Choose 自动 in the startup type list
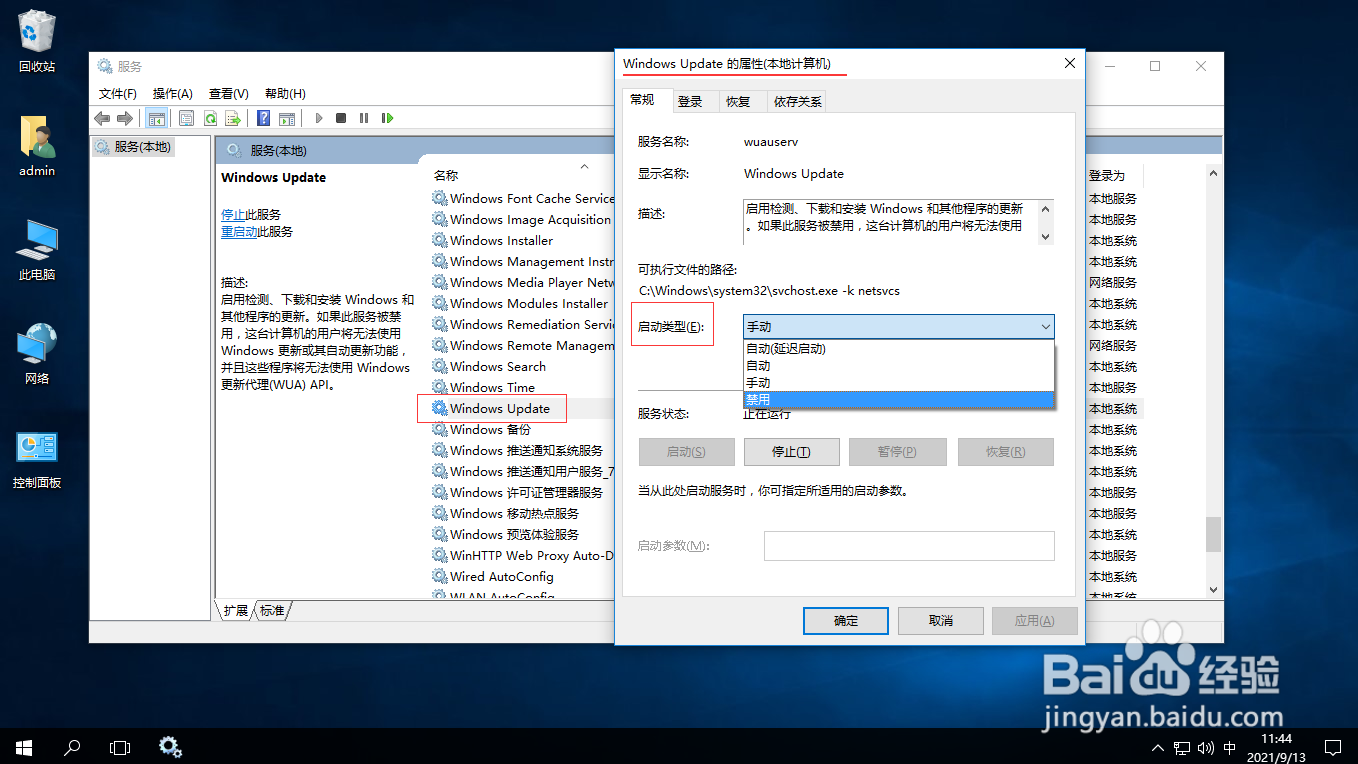The width and height of the screenshot is (1358, 764). [x=898, y=366]
